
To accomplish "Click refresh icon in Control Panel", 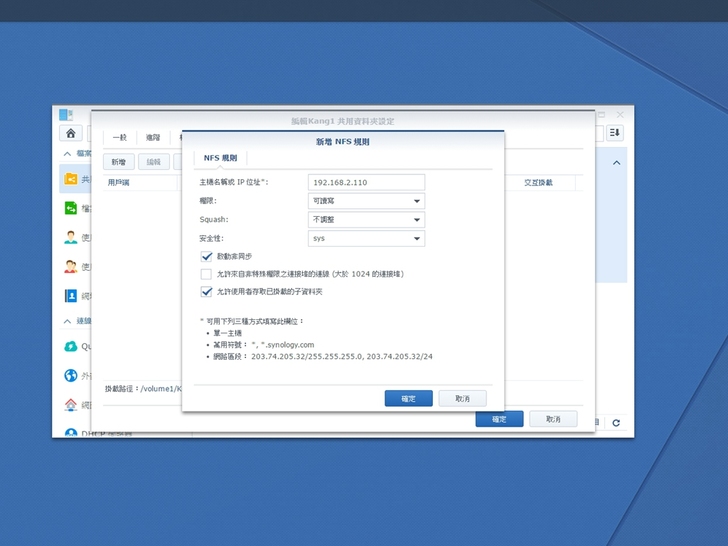I will point(616,423).
